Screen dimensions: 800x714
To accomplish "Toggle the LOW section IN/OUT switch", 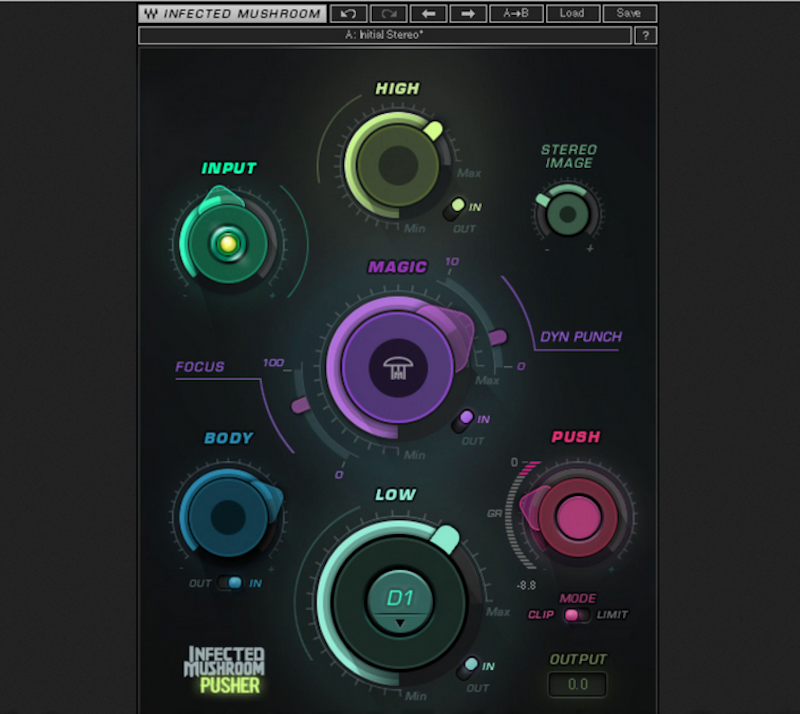I will tap(467, 668).
